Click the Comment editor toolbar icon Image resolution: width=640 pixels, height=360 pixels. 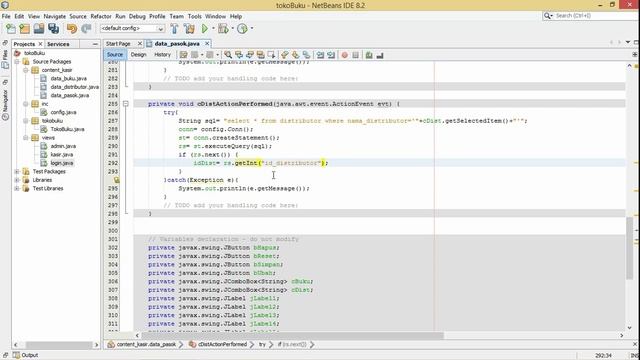click(369, 55)
